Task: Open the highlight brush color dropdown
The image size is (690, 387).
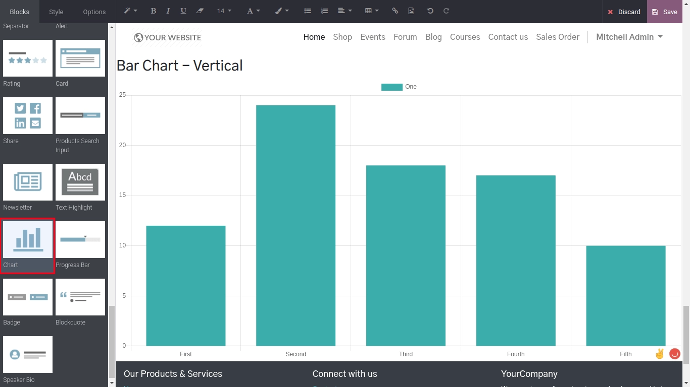Action: pos(282,11)
